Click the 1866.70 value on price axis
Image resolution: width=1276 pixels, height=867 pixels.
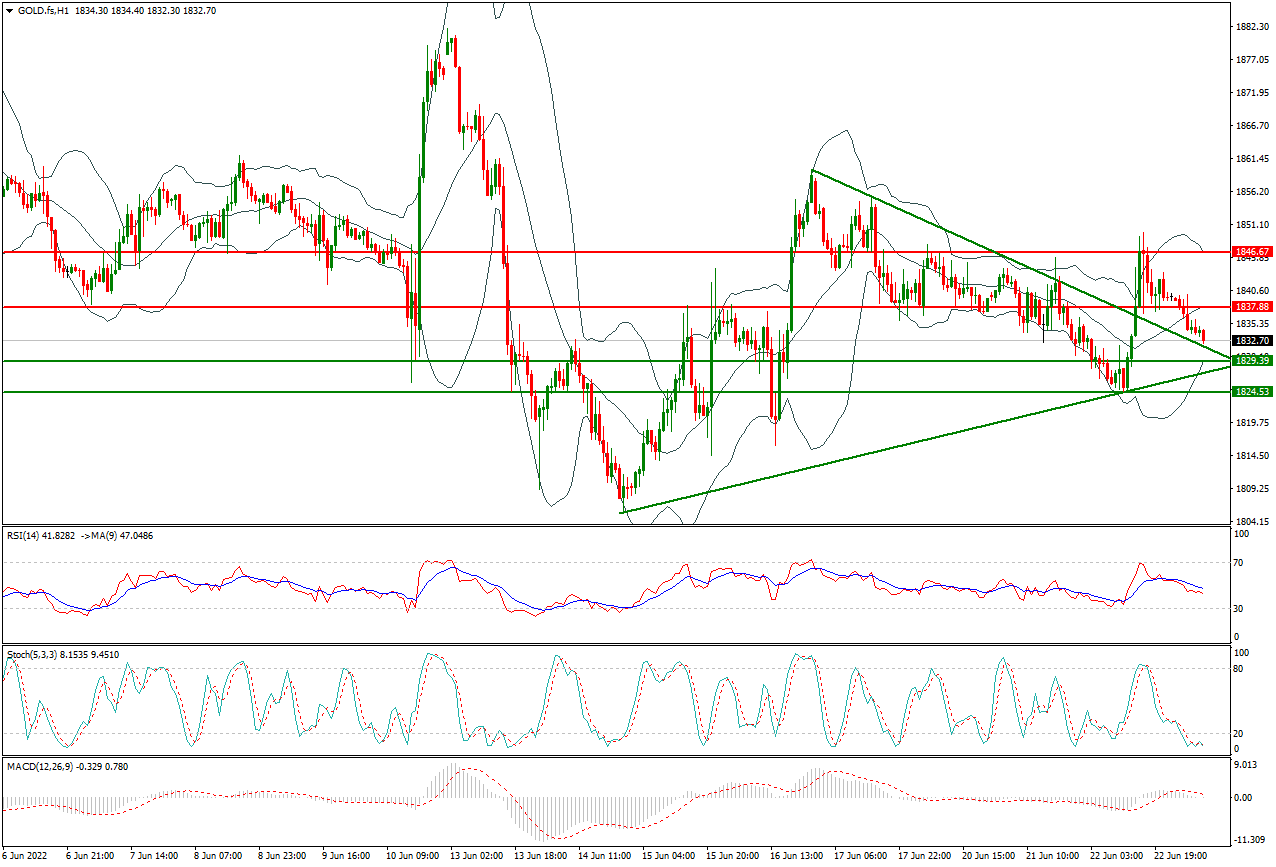click(1252, 126)
